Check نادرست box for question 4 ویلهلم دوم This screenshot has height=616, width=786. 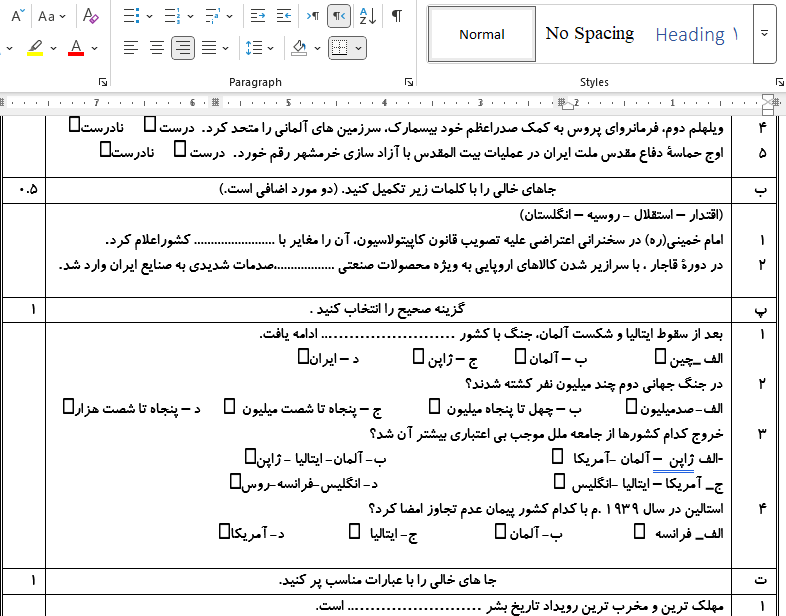pyautogui.click(x=74, y=124)
